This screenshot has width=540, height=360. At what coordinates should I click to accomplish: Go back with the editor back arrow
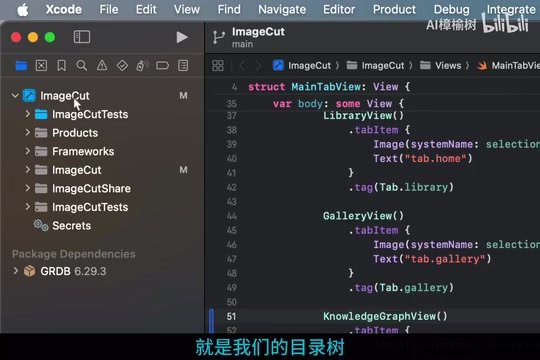(x=242, y=65)
